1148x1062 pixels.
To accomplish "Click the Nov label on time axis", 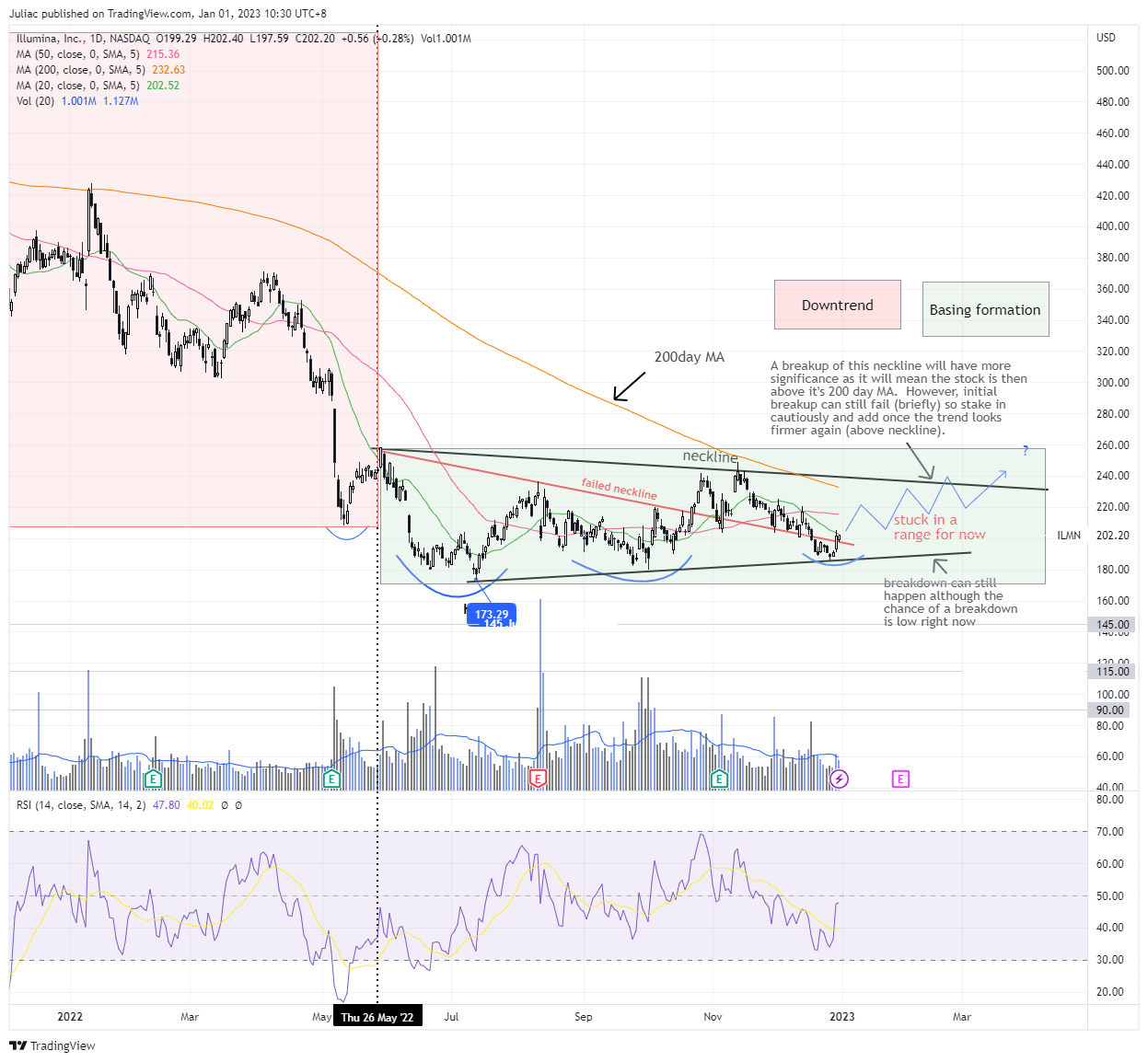I will click(713, 1017).
